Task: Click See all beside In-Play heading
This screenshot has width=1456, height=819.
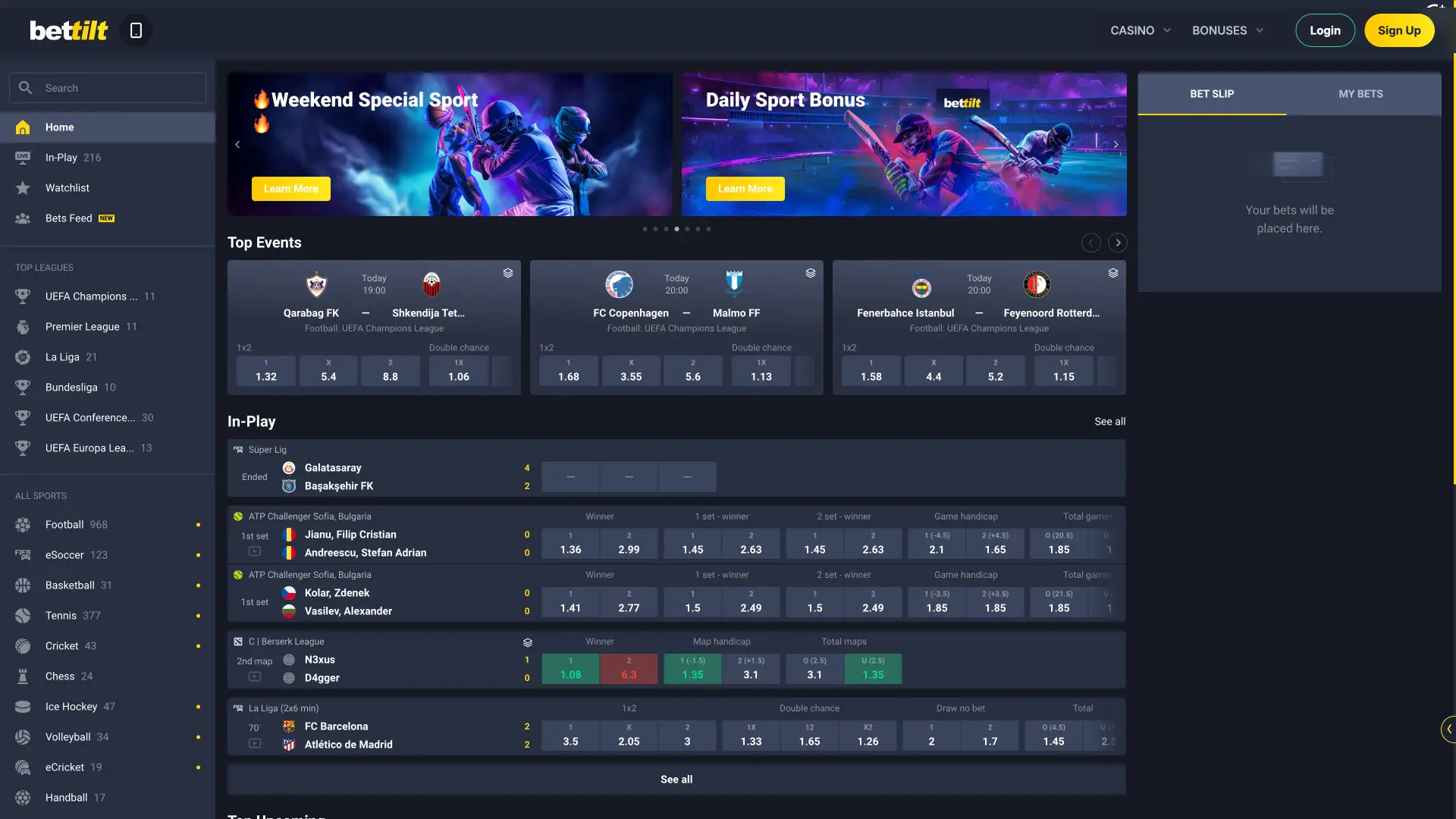Action: pyautogui.click(x=1109, y=422)
